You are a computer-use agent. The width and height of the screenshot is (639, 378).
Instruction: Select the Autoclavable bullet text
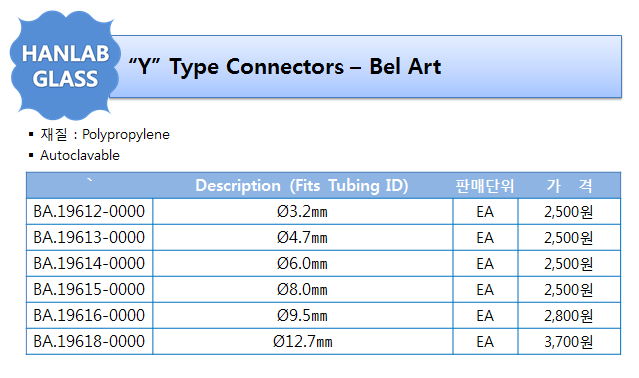click(x=80, y=155)
